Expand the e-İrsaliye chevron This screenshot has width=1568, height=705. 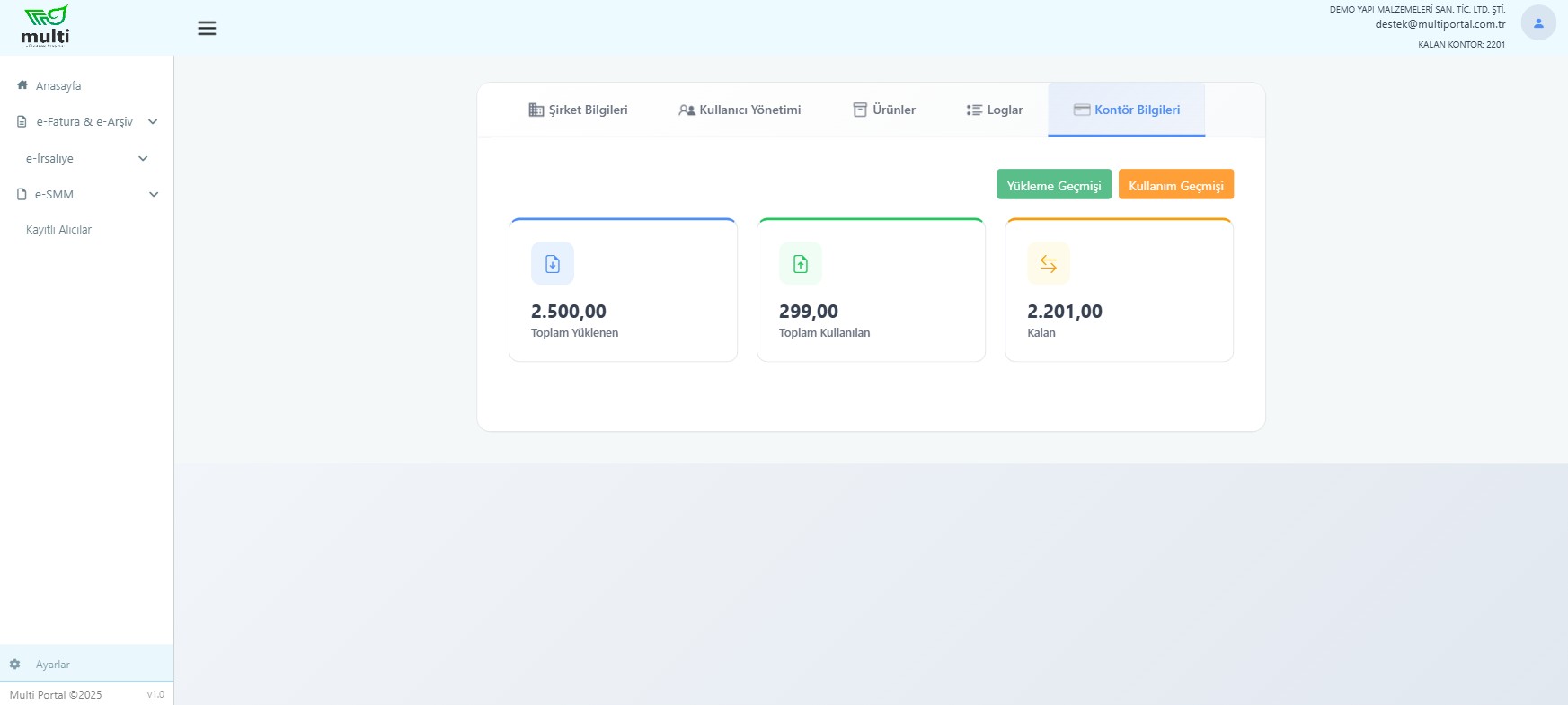pyautogui.click(x=143, y=159)
